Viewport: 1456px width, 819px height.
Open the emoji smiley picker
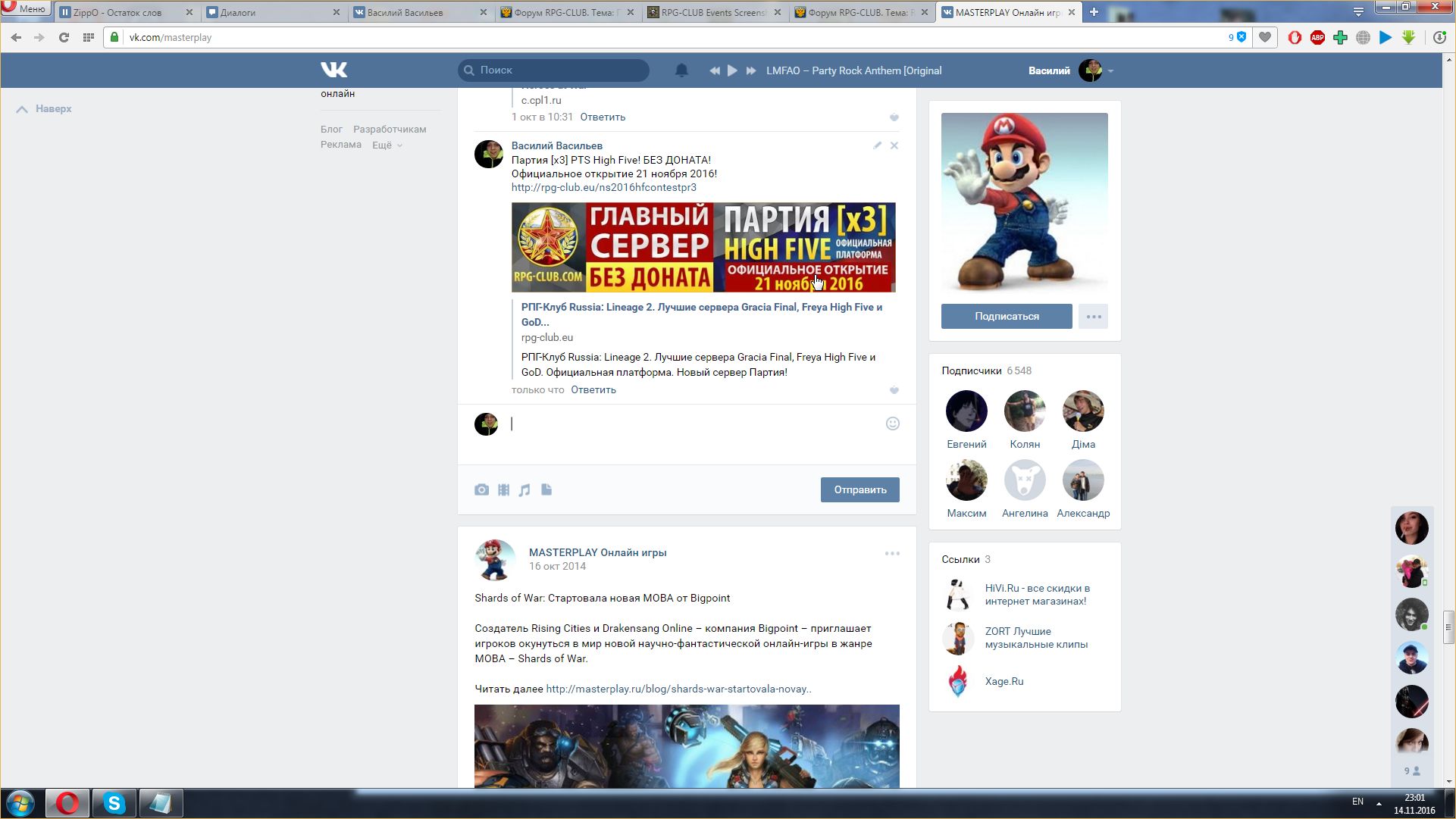893,424
